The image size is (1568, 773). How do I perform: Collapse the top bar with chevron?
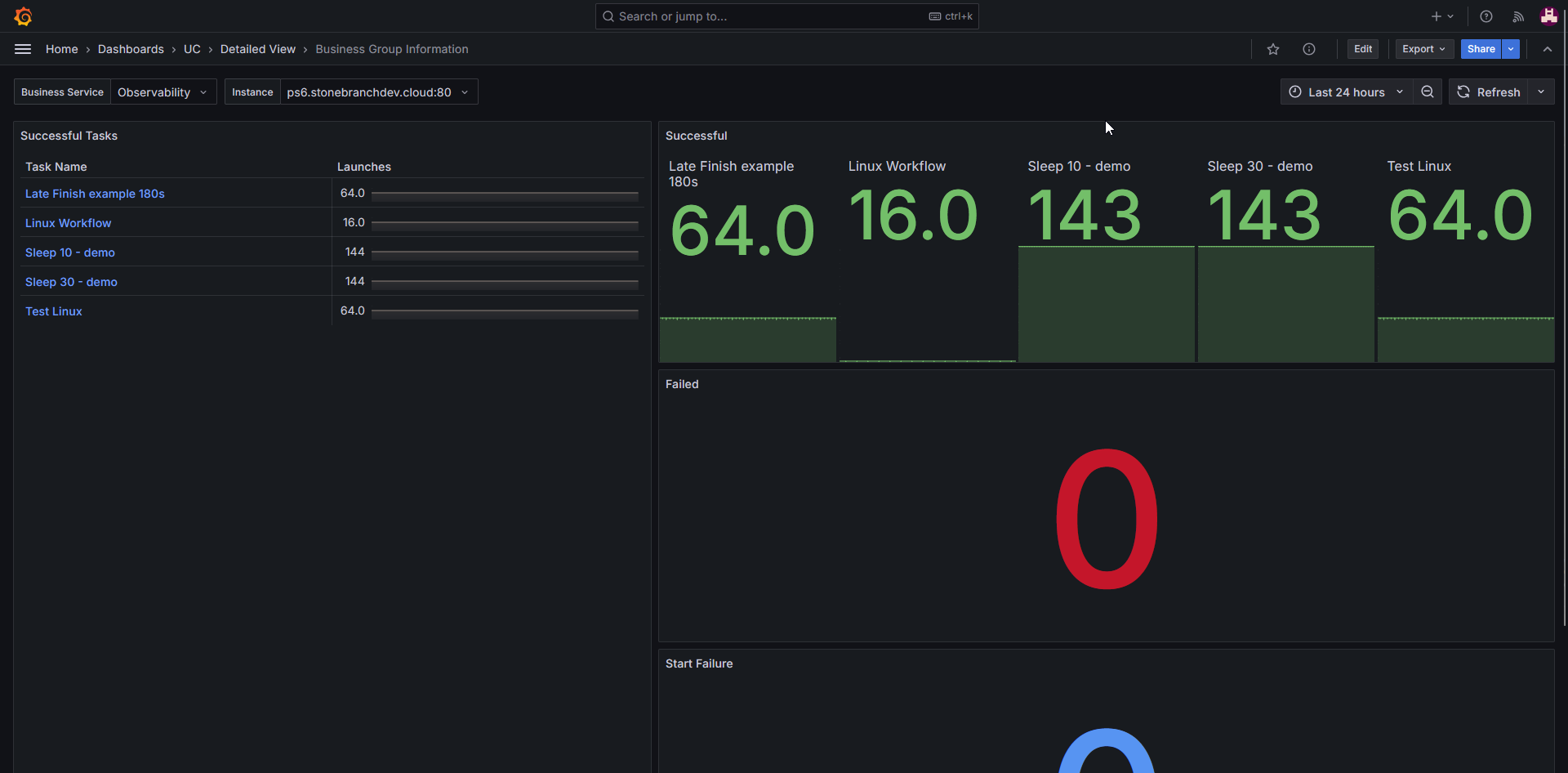point(1547,49)
